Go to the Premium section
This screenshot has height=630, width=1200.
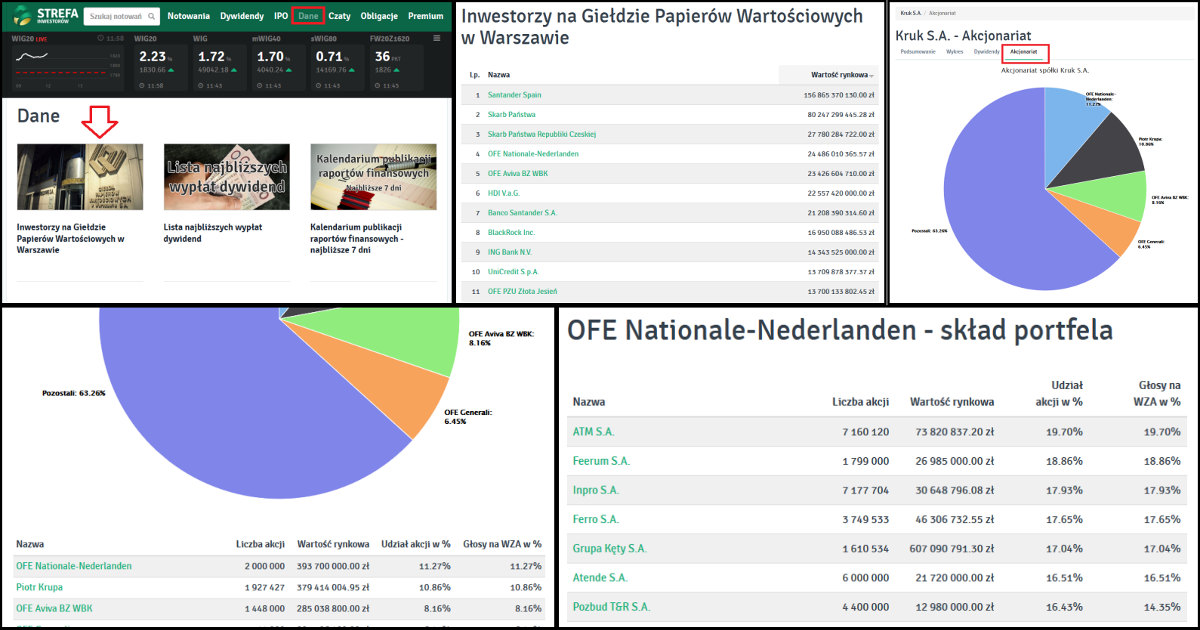click(x=425, y=16)
